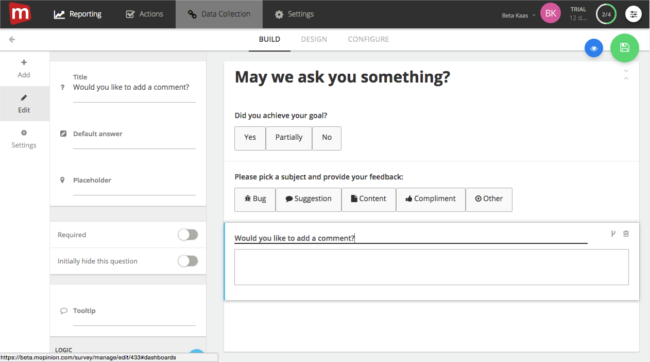Open the Actions menu
The image size is (650, 362).
pyautogui.click(x=144, y=14)
